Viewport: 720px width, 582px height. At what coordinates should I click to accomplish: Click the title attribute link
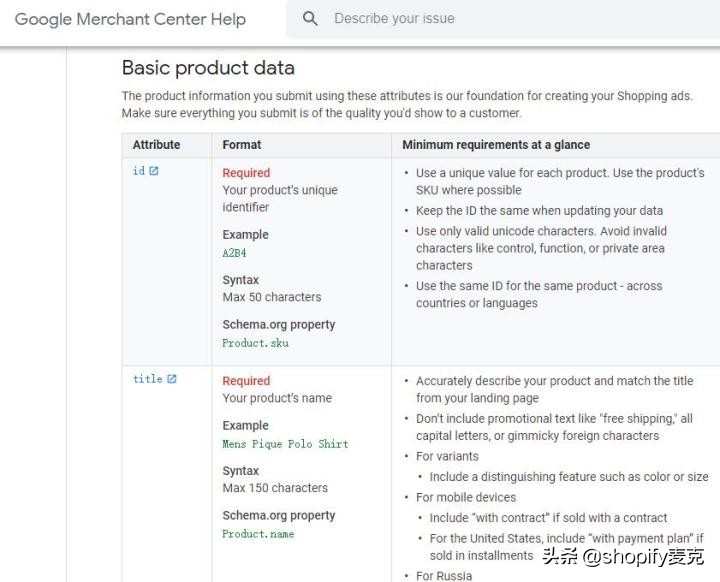[147, 379]
